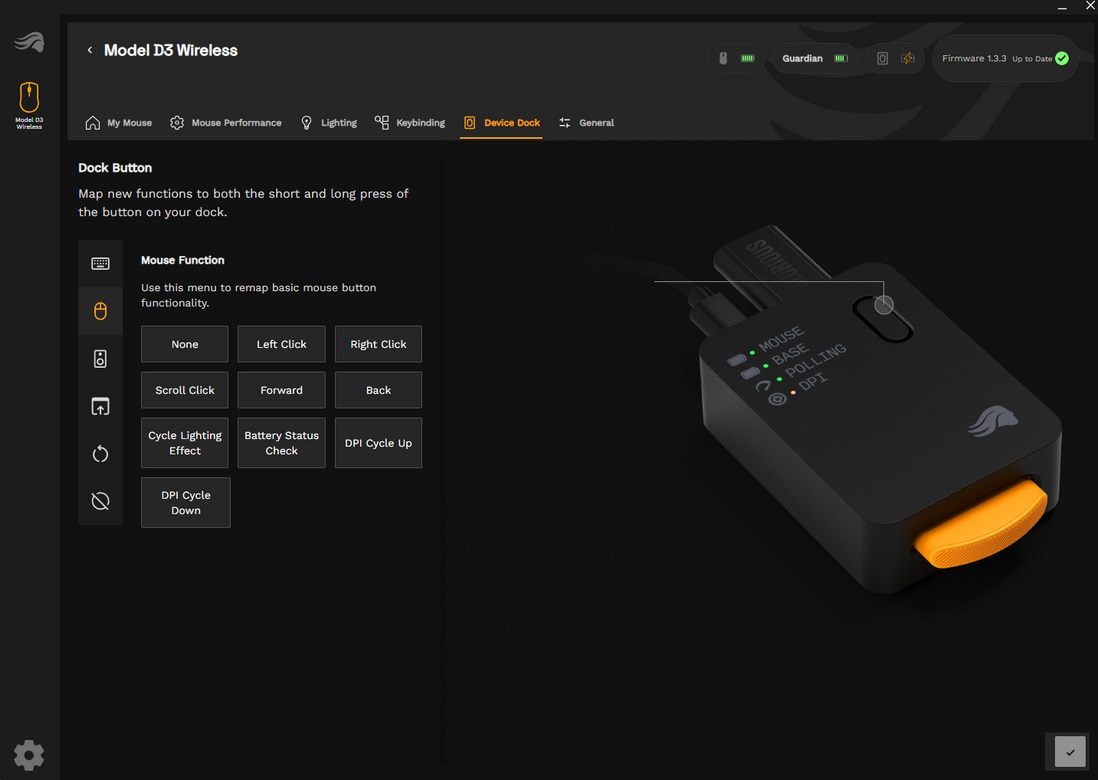
Task: Go back using the arrow beside Model D3 Wireless
Action: click(x=90, y=50)
